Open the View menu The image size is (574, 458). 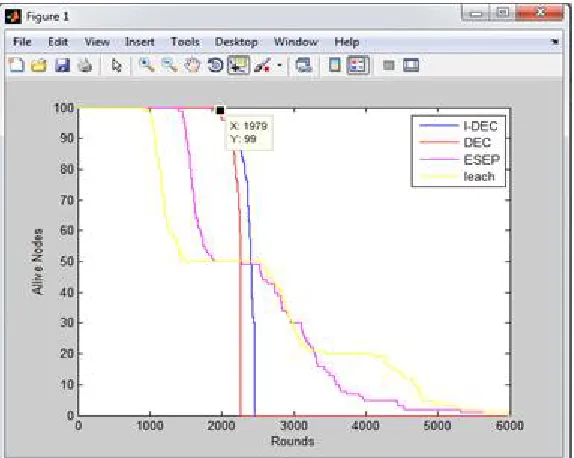[97, 42]
